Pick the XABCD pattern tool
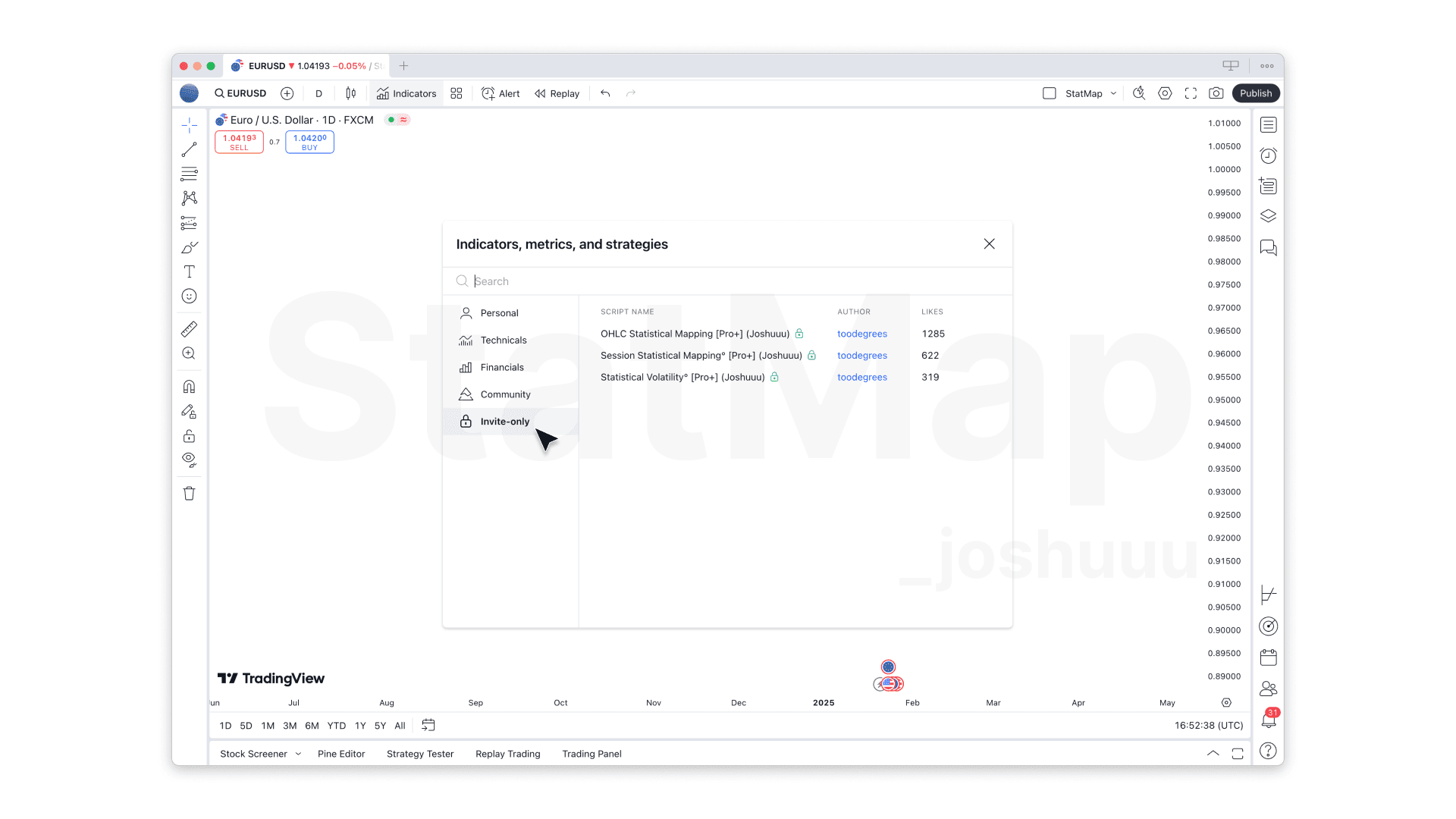This screenshot has height=819, width=1456. [x=189, y=198]
